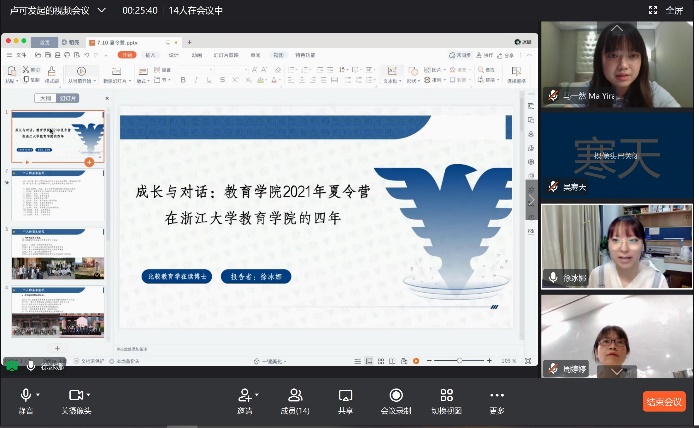699x428 pixels.
Task: Click the red End Meeting button
Action: coord(664,401)
